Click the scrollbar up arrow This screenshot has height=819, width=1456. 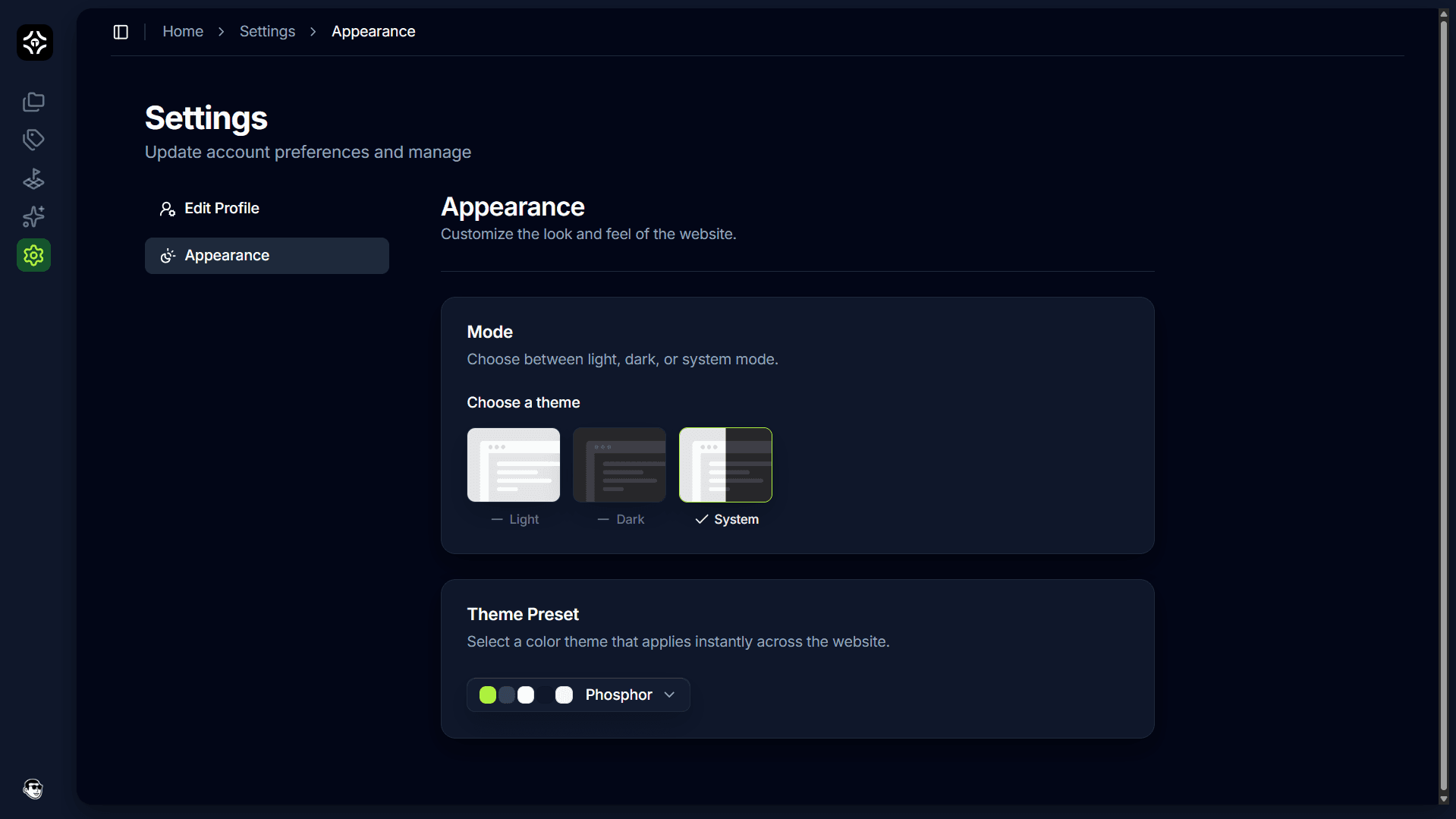(1444, 14)
